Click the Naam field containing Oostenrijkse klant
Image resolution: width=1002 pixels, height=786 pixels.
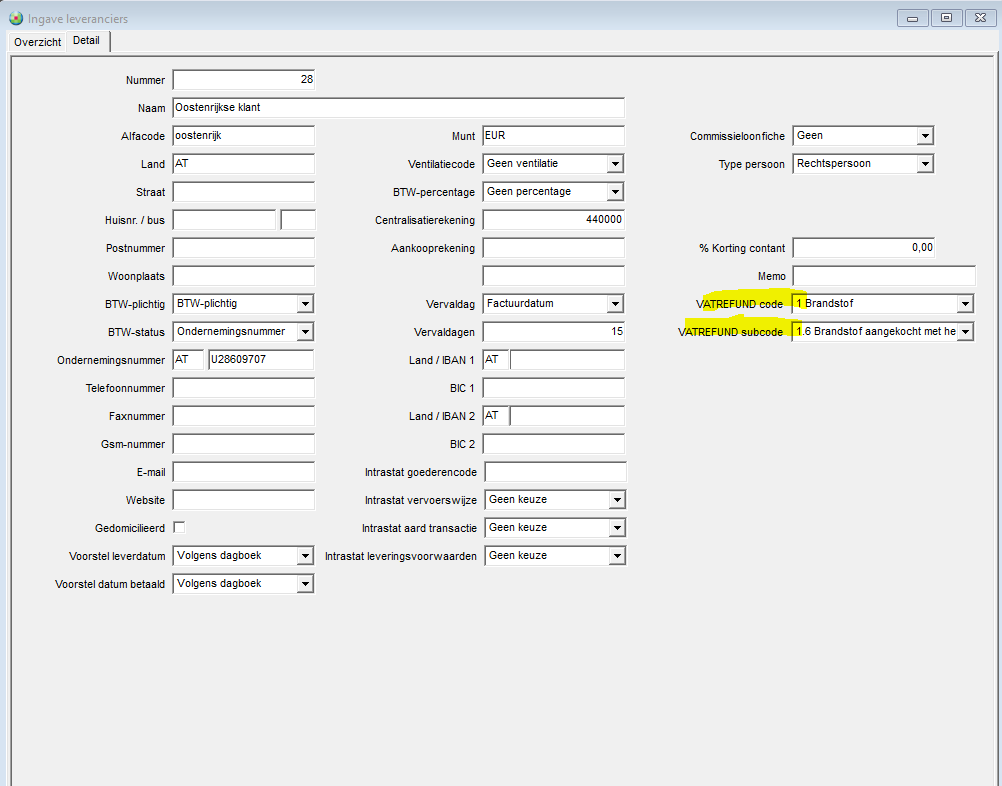coord(399,108)
